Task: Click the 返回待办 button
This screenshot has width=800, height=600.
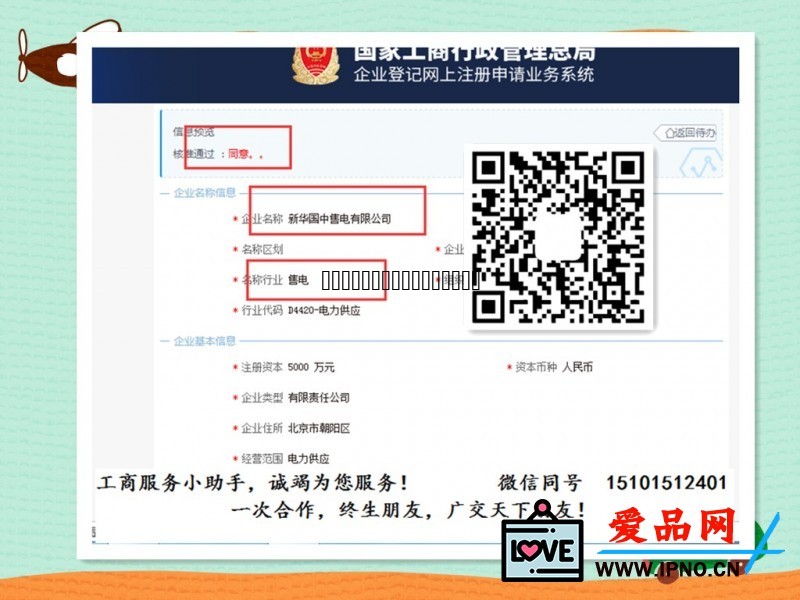Action: click(685, 133)
